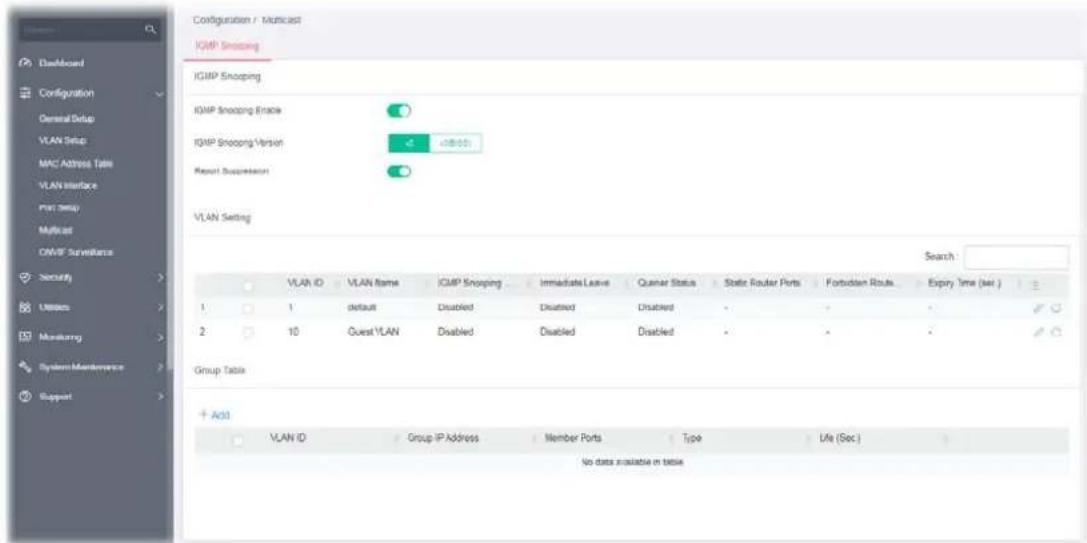This screenshot has height=543, width=1087.
Task: Sort by Life (Sec.) column header
Action: click(840, 439)
